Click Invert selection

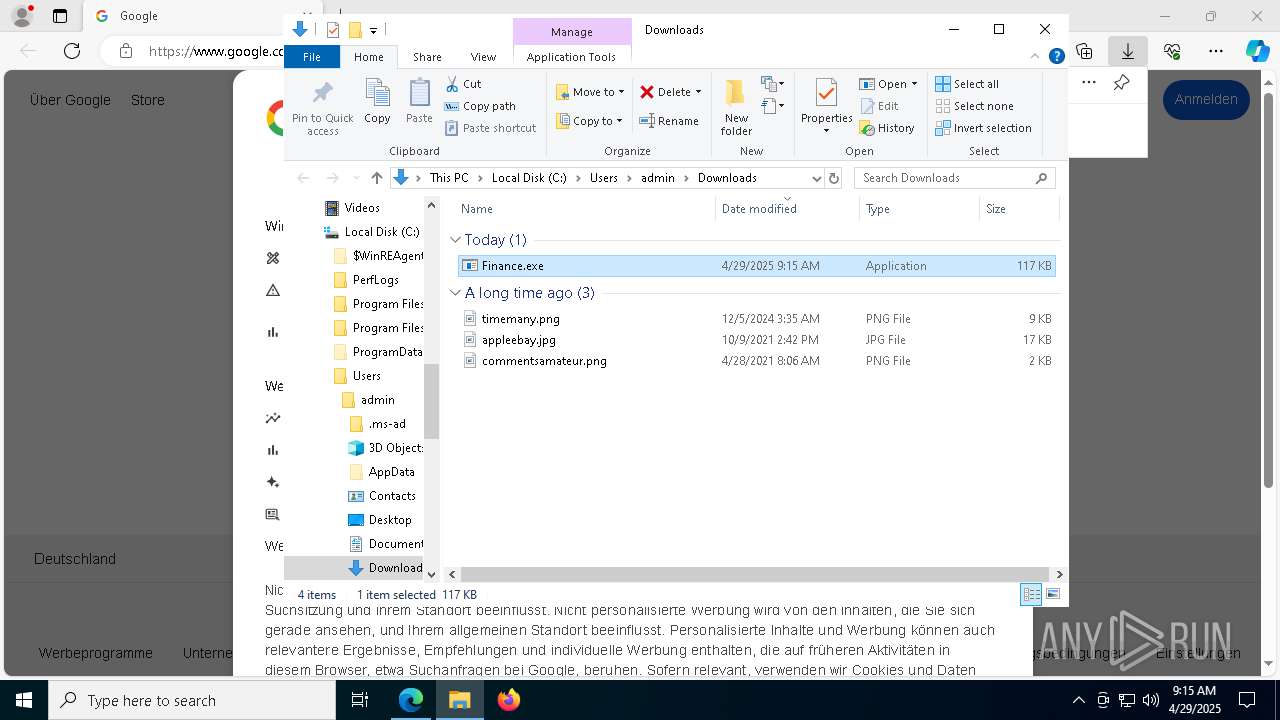point(983,128)
